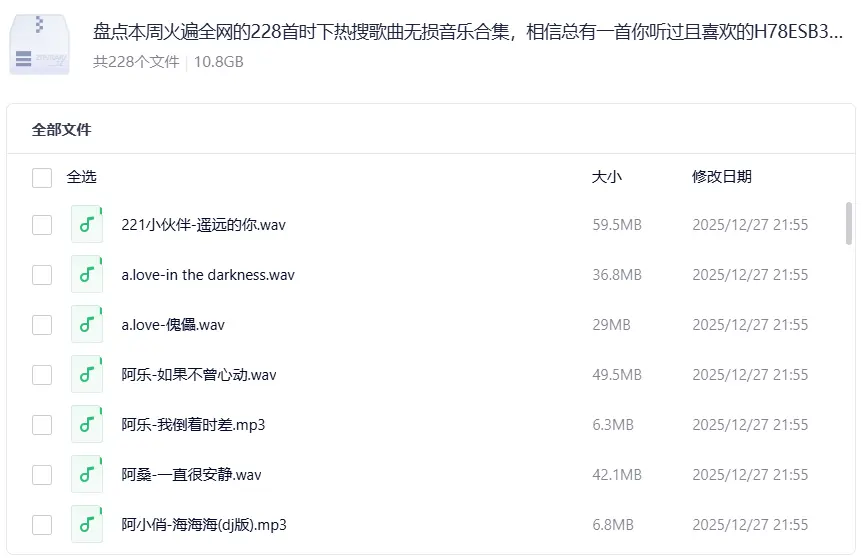Check the box for 阿小俏-海海海(dj版).mp3

point(42,525)
